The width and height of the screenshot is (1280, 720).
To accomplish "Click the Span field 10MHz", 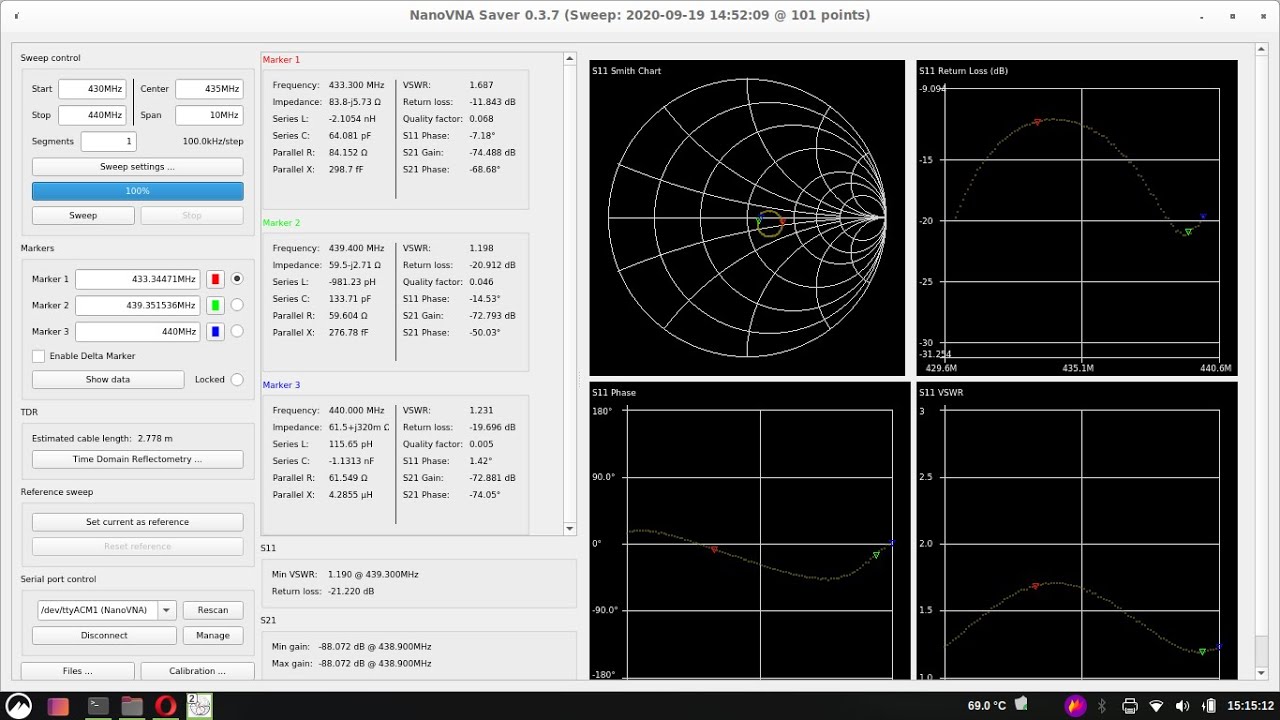I will point(209,115).
